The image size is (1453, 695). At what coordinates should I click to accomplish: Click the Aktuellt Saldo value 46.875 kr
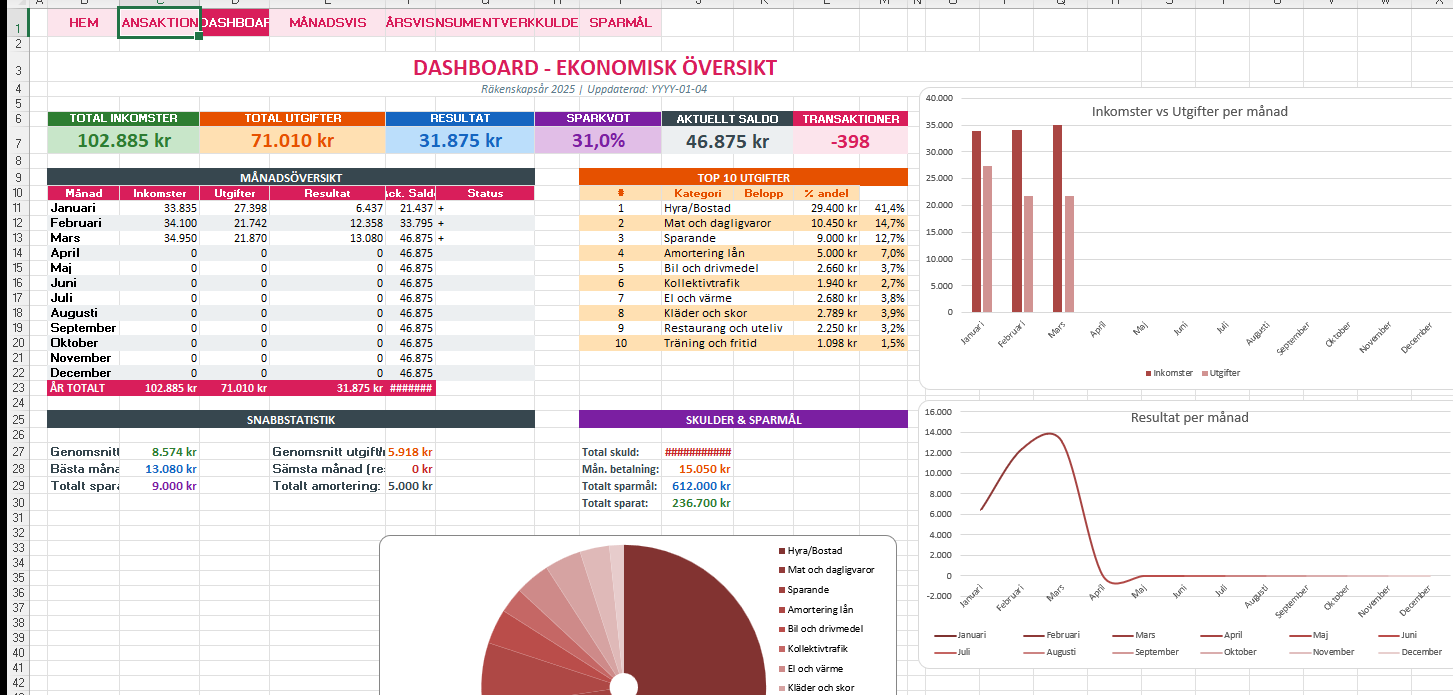coord(727,141)
